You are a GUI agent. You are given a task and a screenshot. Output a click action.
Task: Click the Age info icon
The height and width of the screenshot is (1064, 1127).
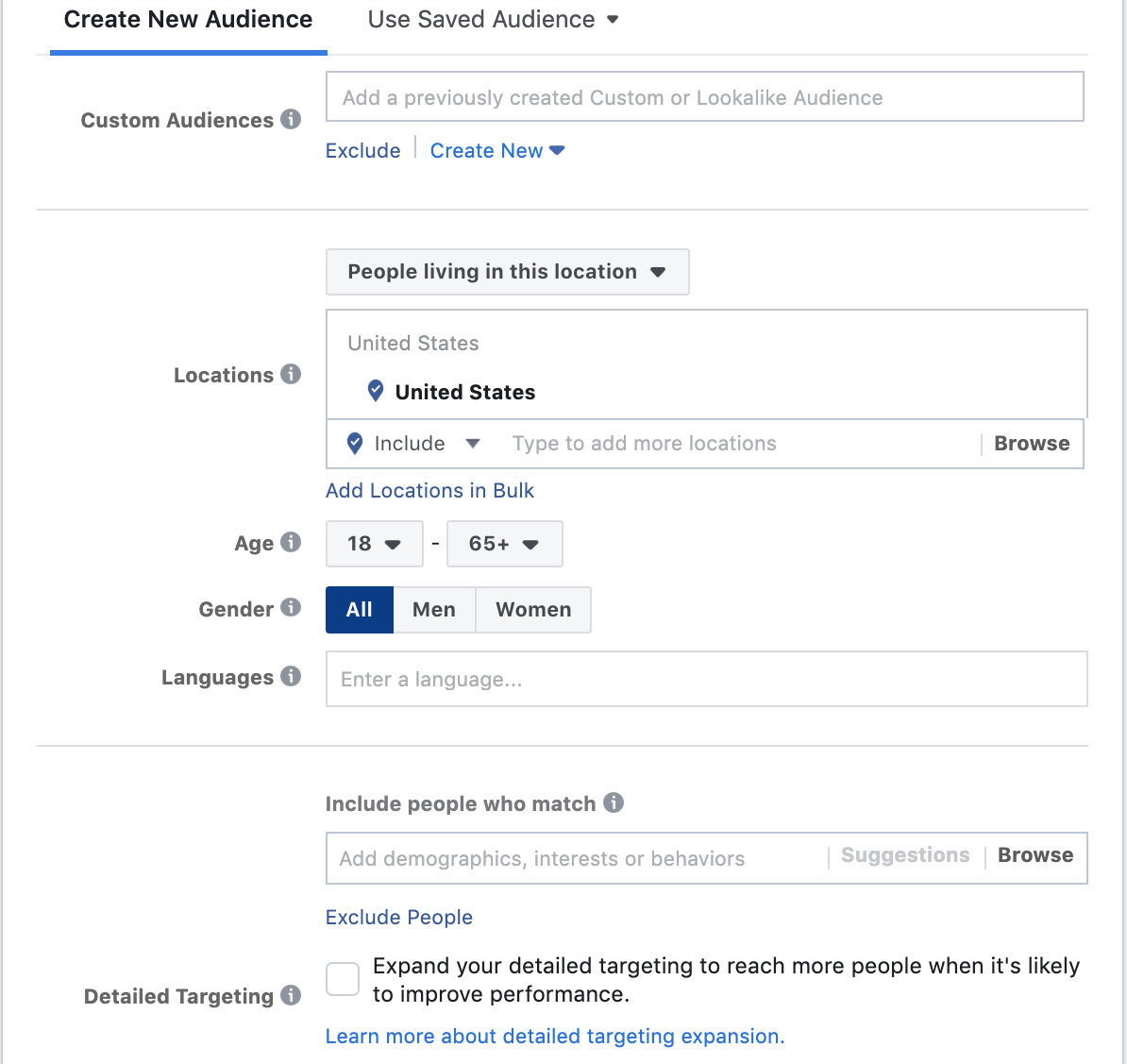coord(293,542)
